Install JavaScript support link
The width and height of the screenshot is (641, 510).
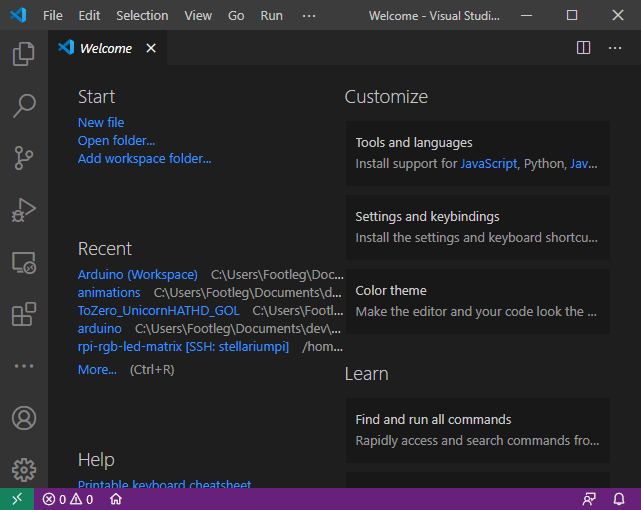tap(489, 164)
